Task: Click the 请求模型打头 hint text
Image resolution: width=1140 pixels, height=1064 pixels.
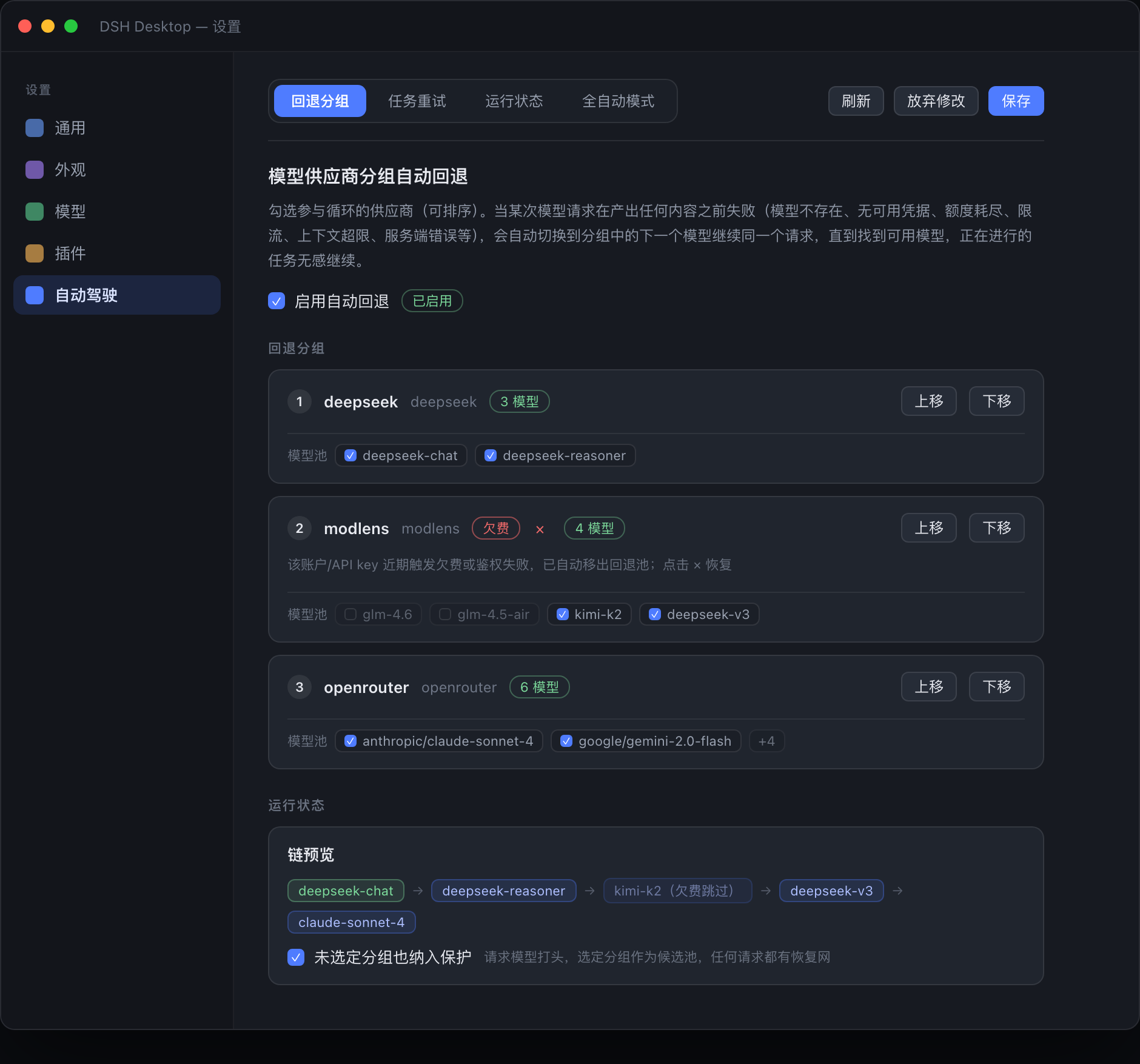Action: tap(657, 957)
